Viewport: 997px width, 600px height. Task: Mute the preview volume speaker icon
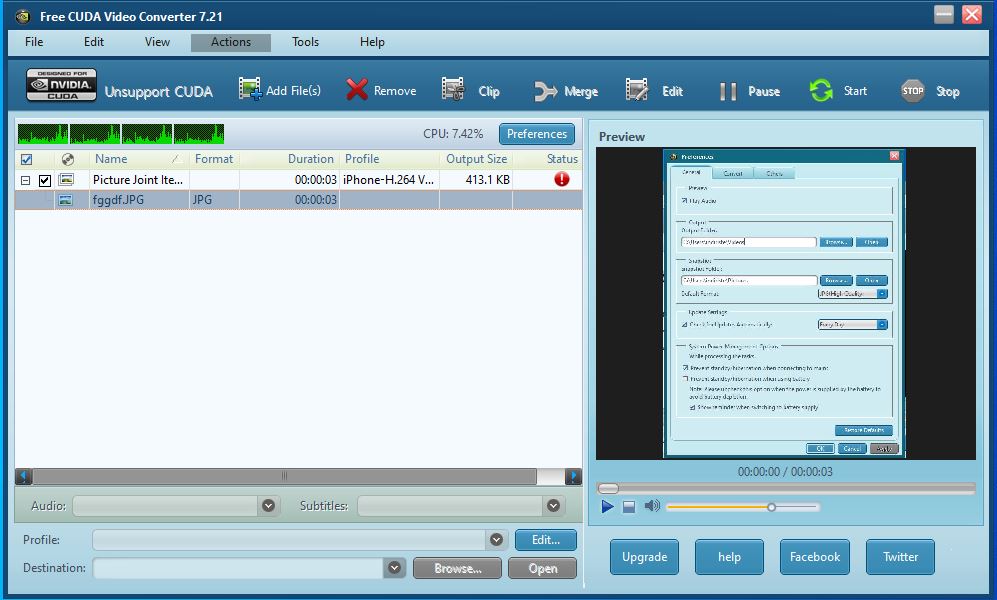coord(652,506)
